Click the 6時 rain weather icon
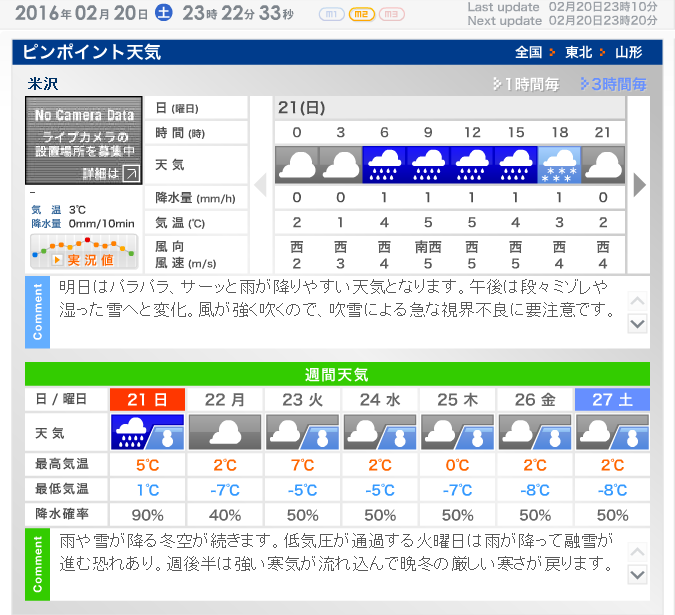The height and width of the screenshot is (615, 675). [x=384, y=164]
